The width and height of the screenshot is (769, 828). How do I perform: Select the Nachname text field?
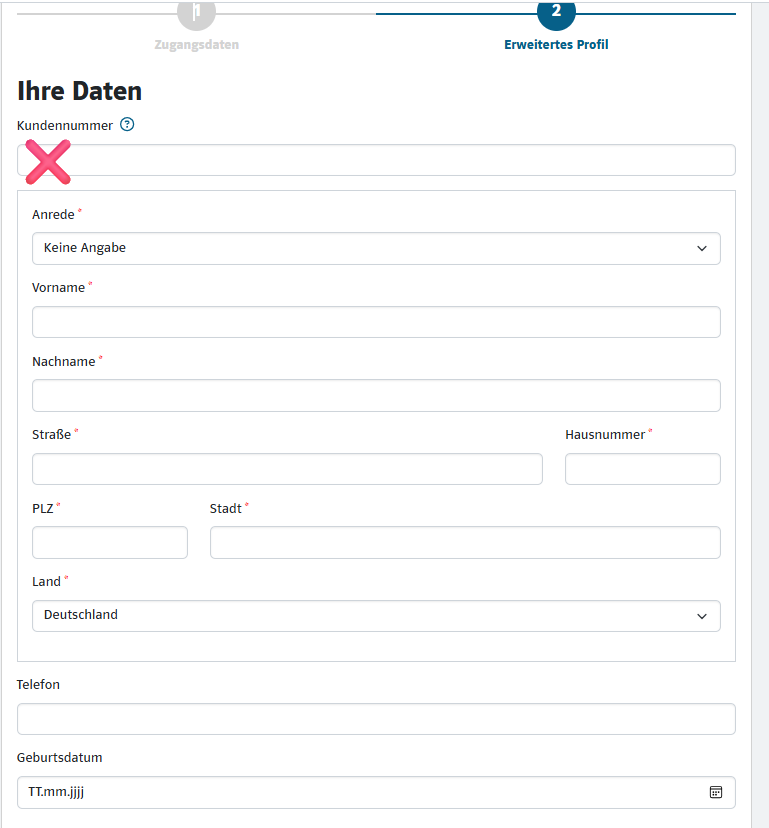(376, 395)
